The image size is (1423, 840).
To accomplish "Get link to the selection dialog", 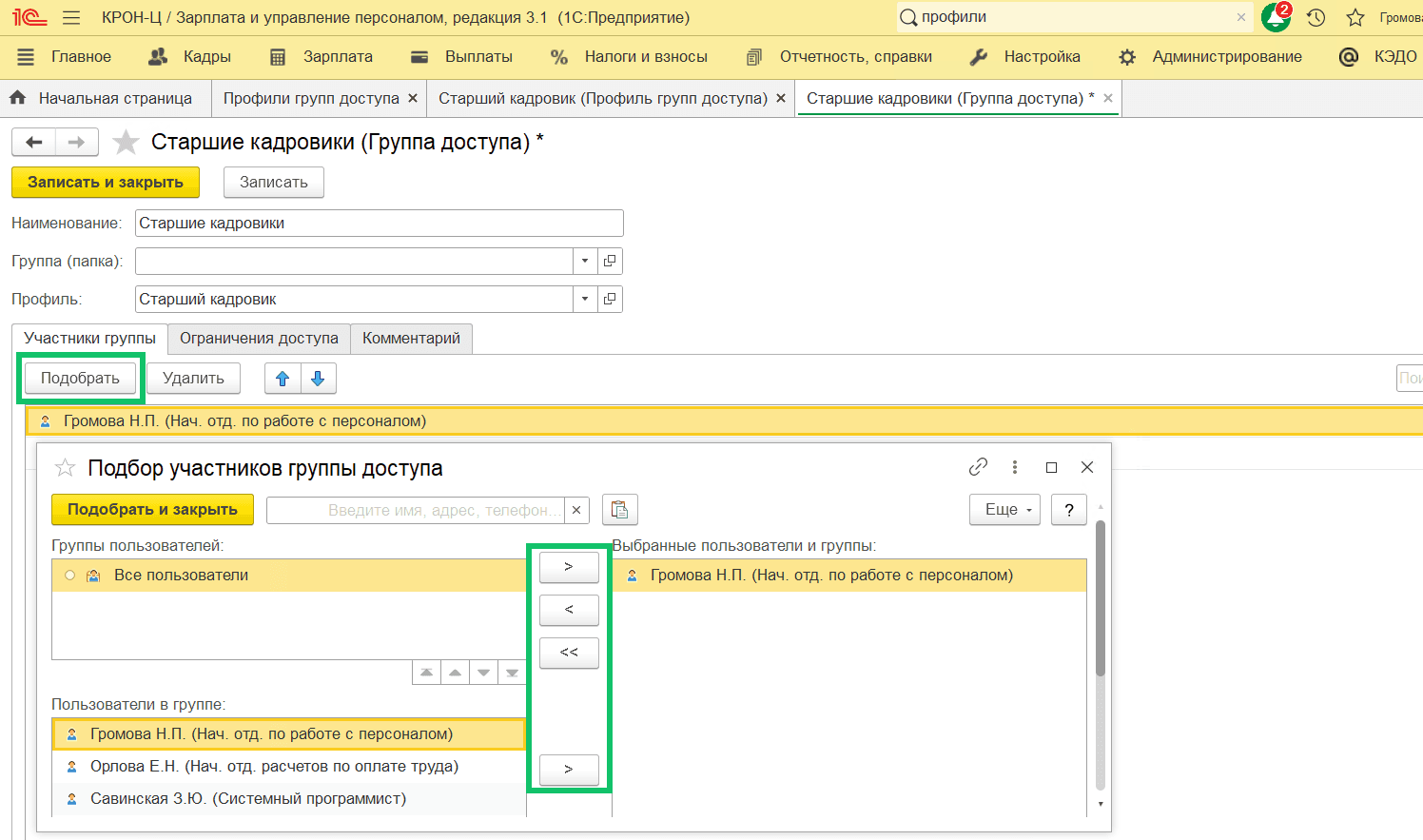I will pyautogui.click(x=978, y=467).
